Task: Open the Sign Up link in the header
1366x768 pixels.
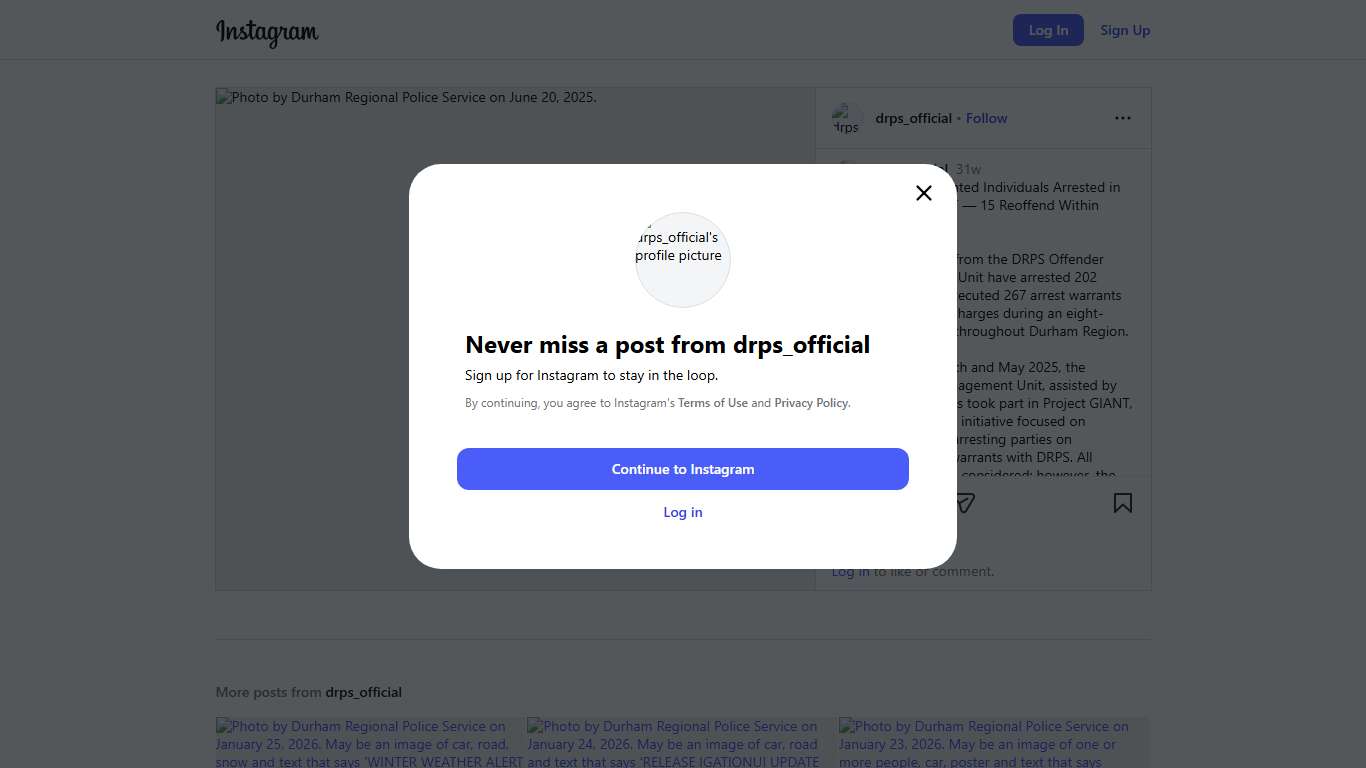Action: pos(1125,30)
